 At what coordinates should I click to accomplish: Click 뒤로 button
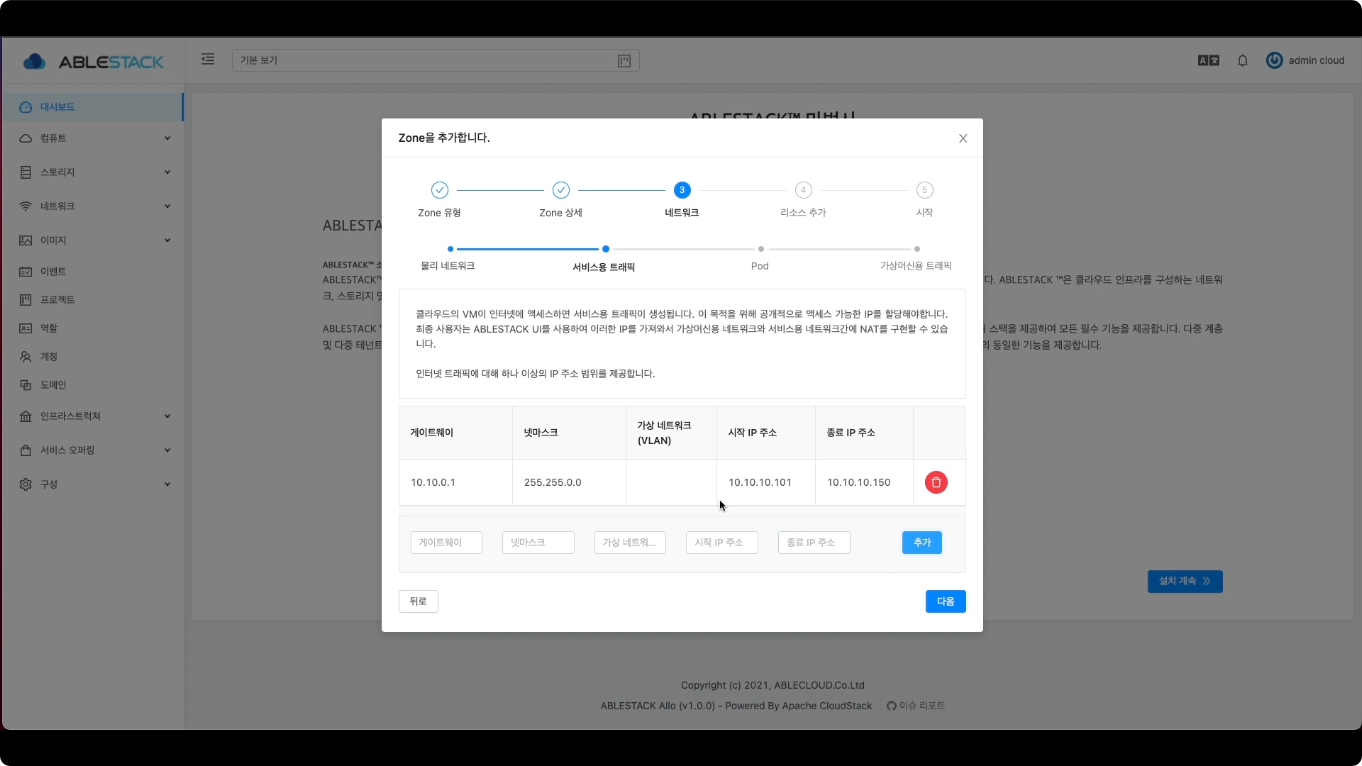[x=418, y=601]
